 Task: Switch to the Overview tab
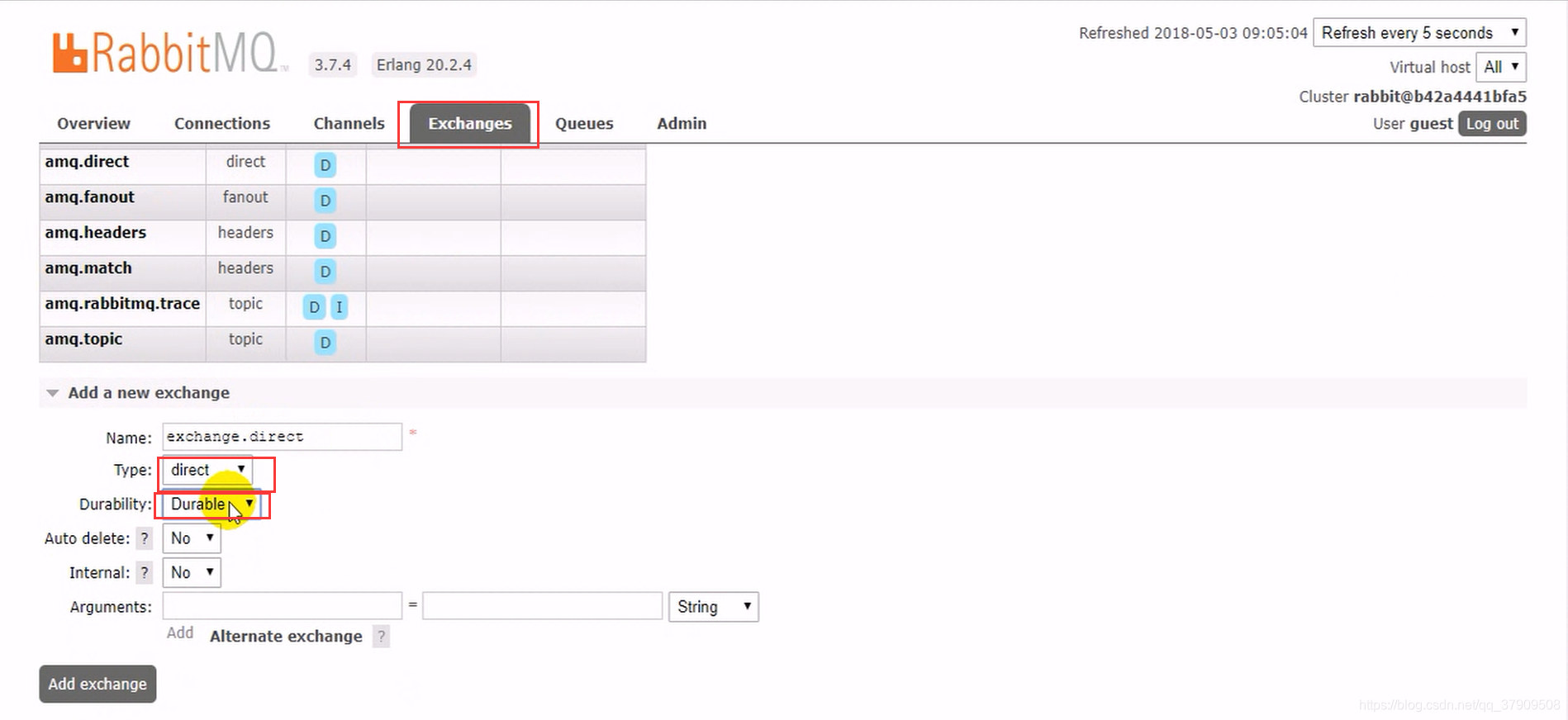pos(93,124)
